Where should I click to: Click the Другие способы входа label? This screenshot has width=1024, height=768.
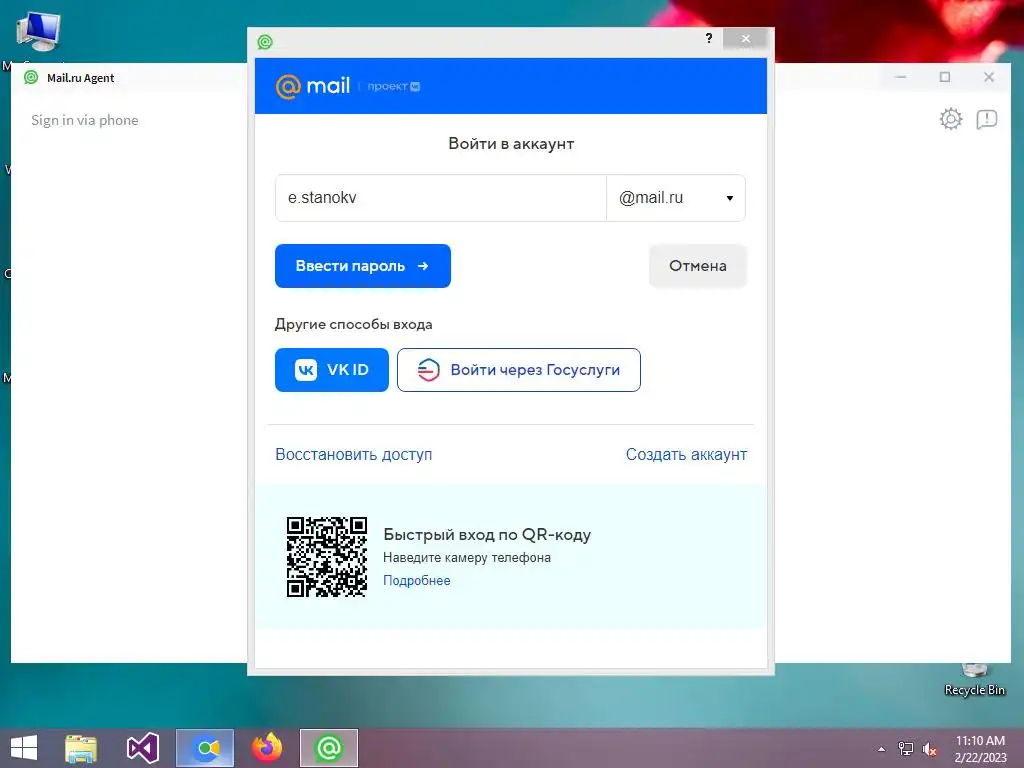(x=353, y=325)
